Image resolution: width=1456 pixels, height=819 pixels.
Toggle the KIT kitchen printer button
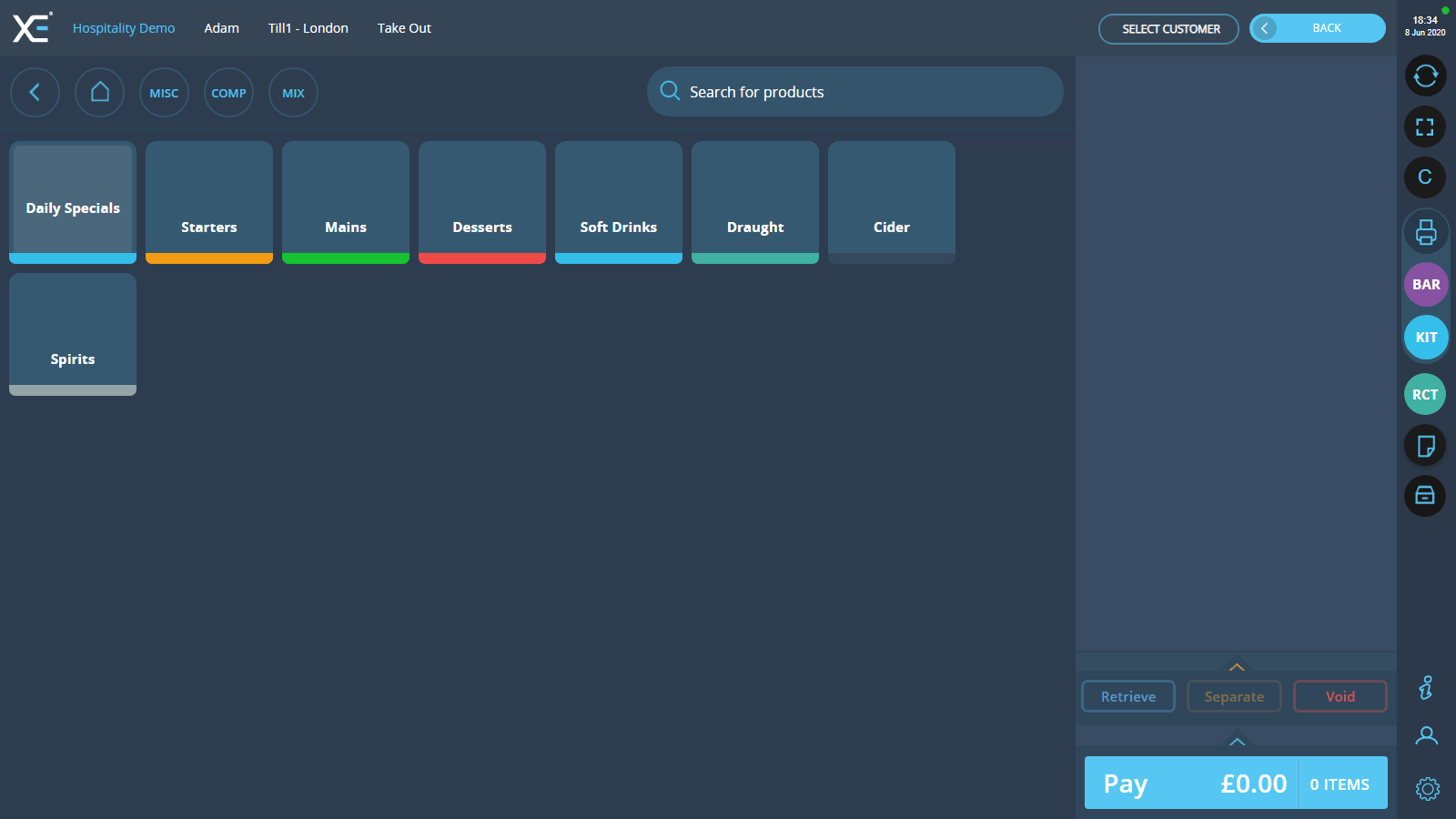(1426, 338)
